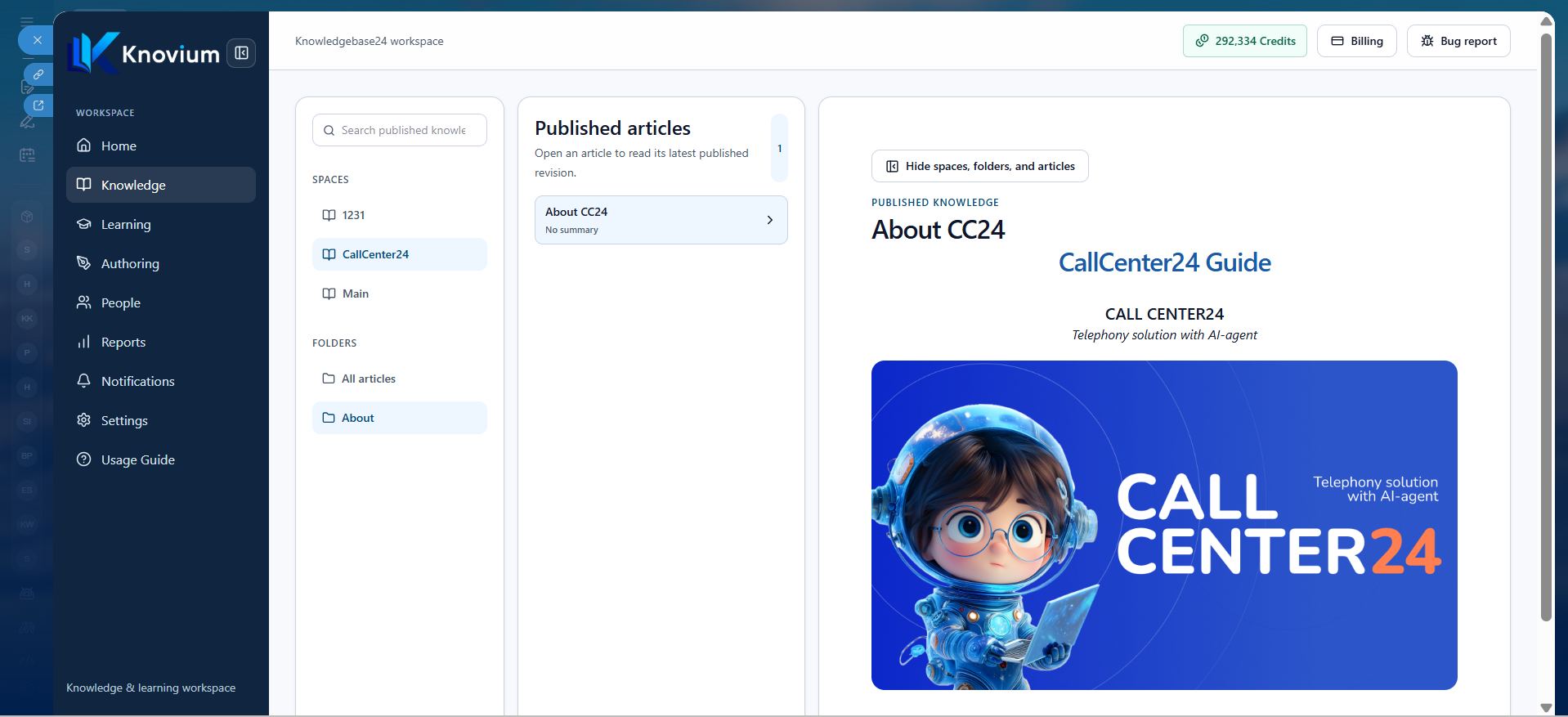Click the All articles folder icon
Viewport: 1568px width, 717px height.
tap(329, 379)
